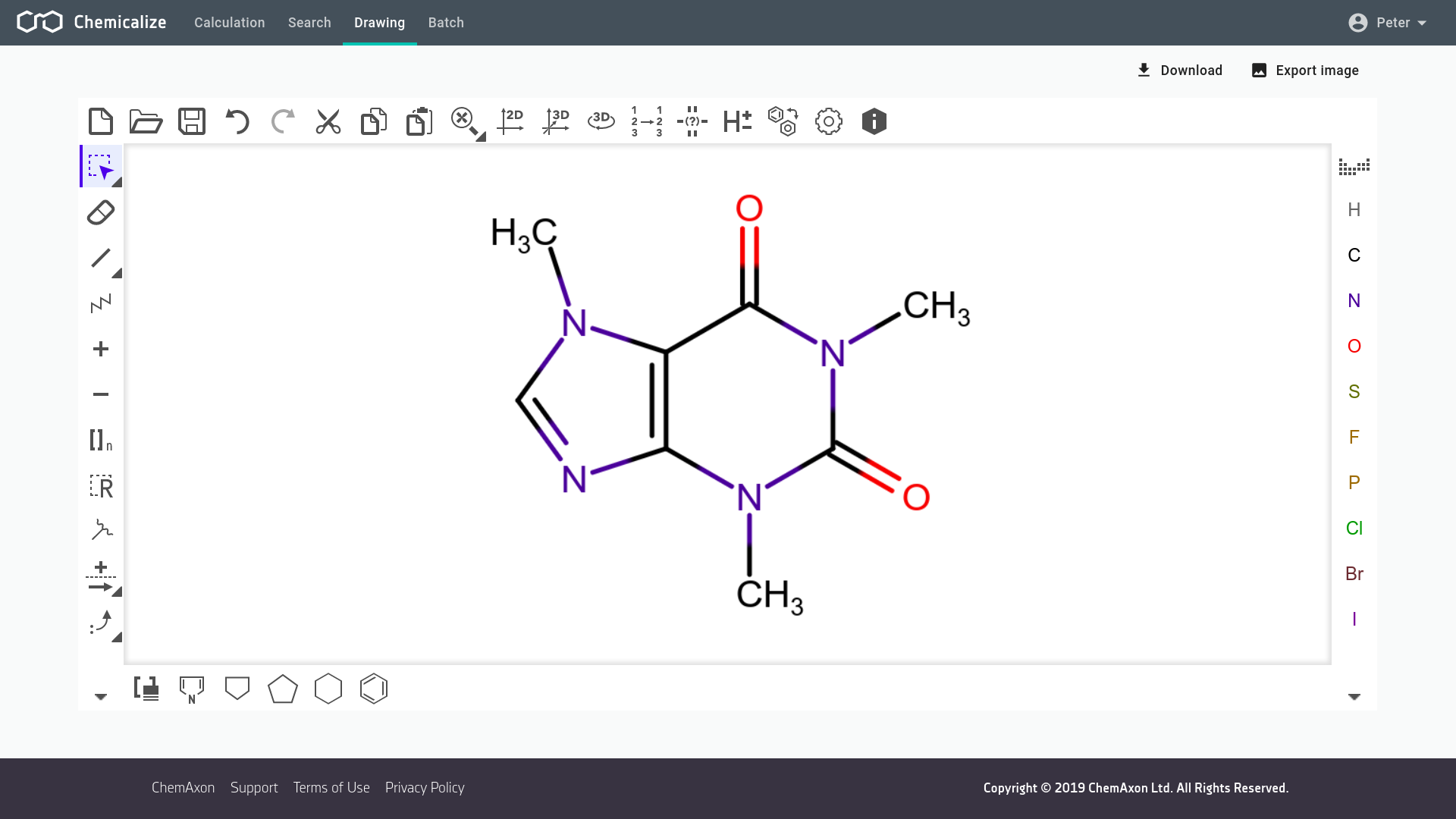The image size is (1456, 819).
Task: Switch to the Search tab
Action: pyautogui.click(x=309, y=23)
